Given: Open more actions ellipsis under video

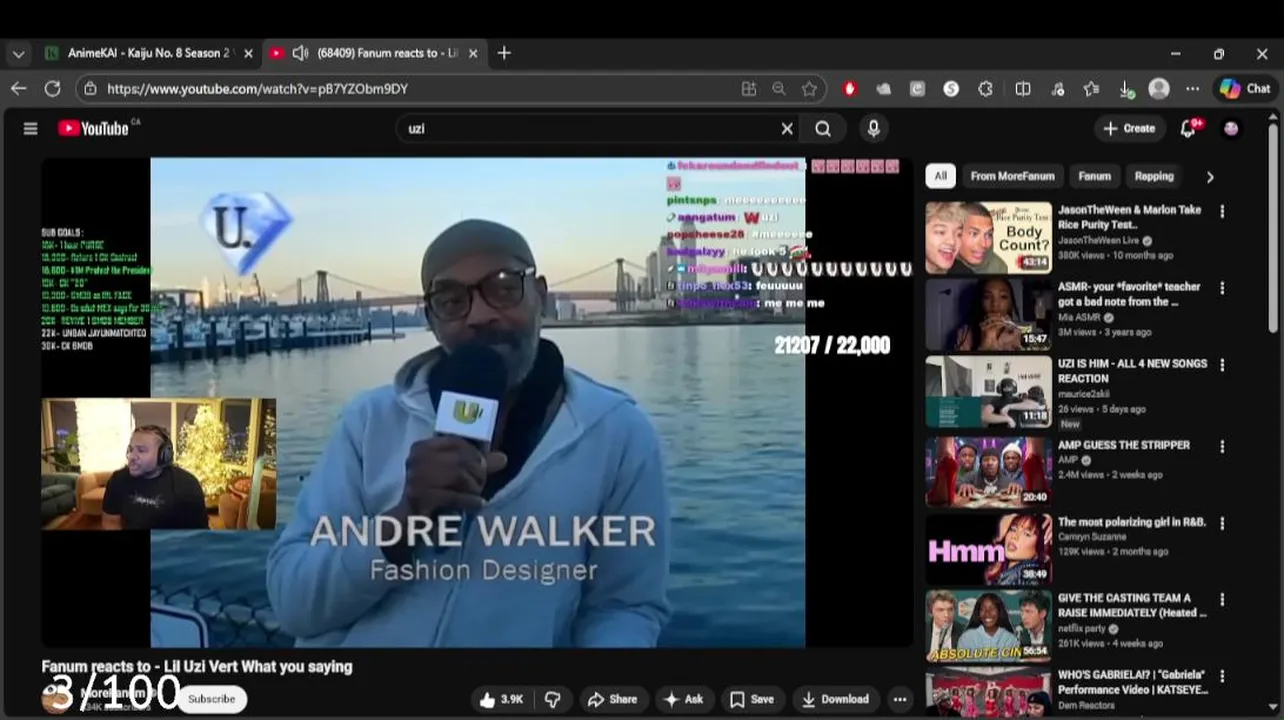Looking at the screenshot, I should pos(900,699).
